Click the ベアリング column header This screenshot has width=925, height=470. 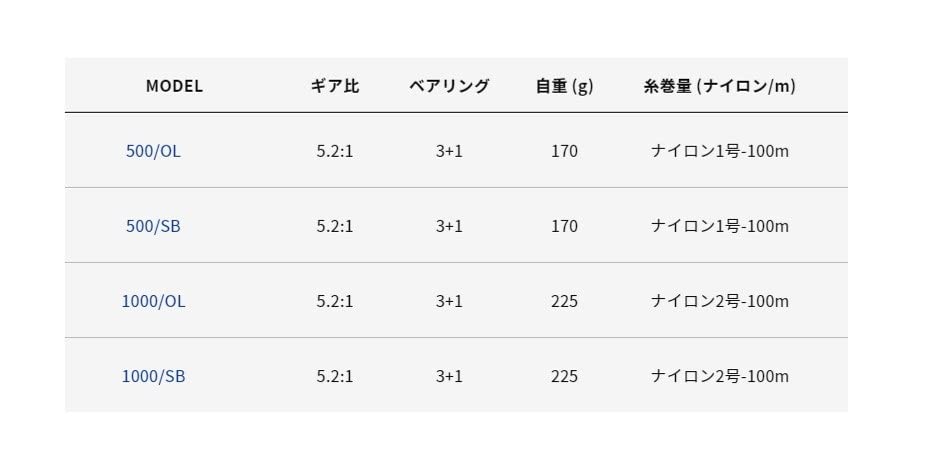(x=449, y=86)
